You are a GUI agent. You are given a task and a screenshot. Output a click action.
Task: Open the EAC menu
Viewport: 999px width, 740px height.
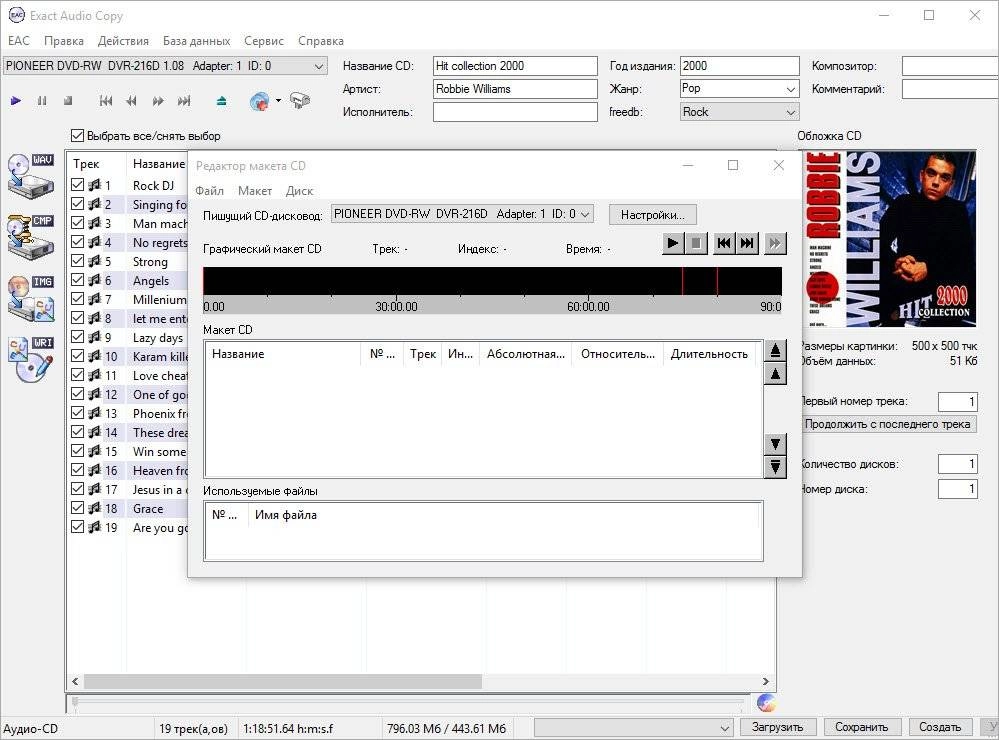click(x=18, y=41)
